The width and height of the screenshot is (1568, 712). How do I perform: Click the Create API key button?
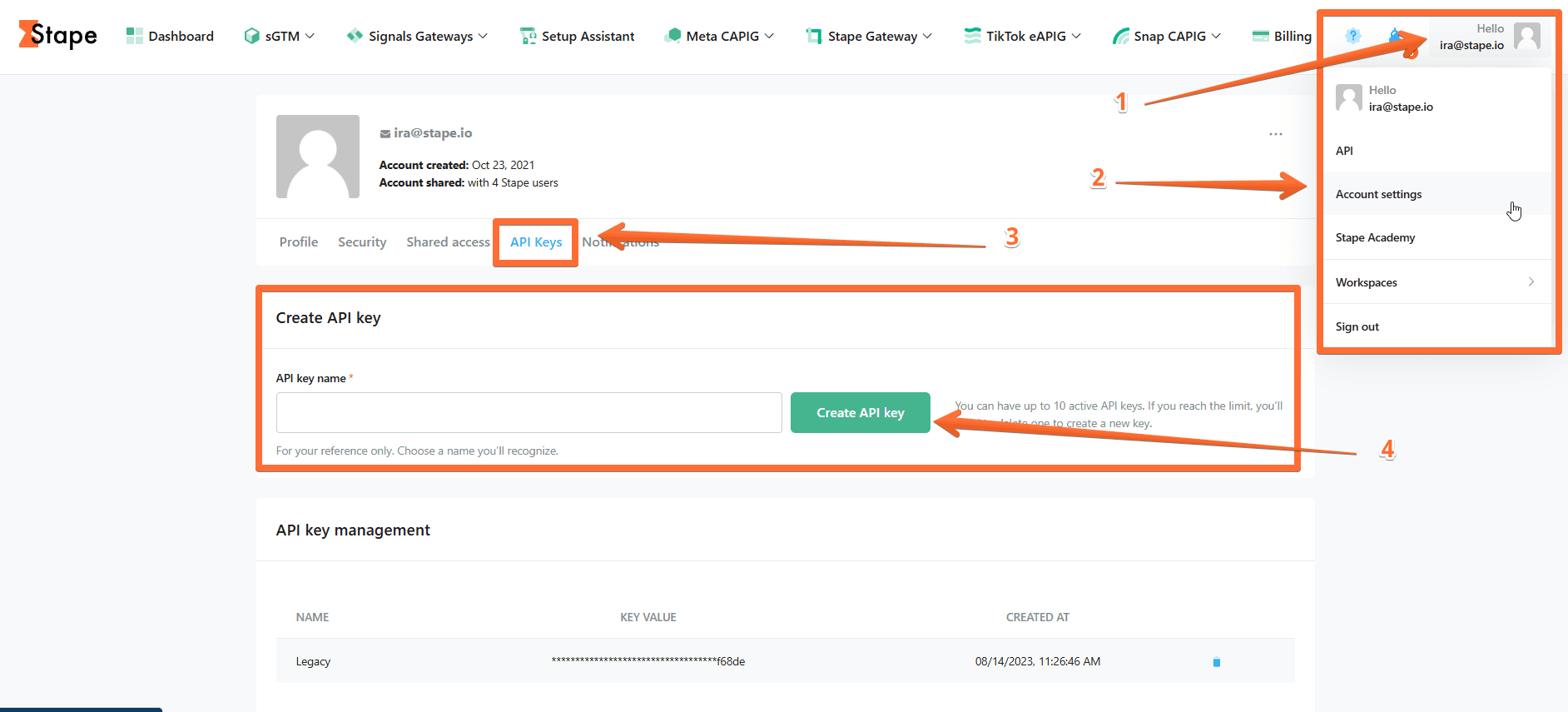point(860,412)
